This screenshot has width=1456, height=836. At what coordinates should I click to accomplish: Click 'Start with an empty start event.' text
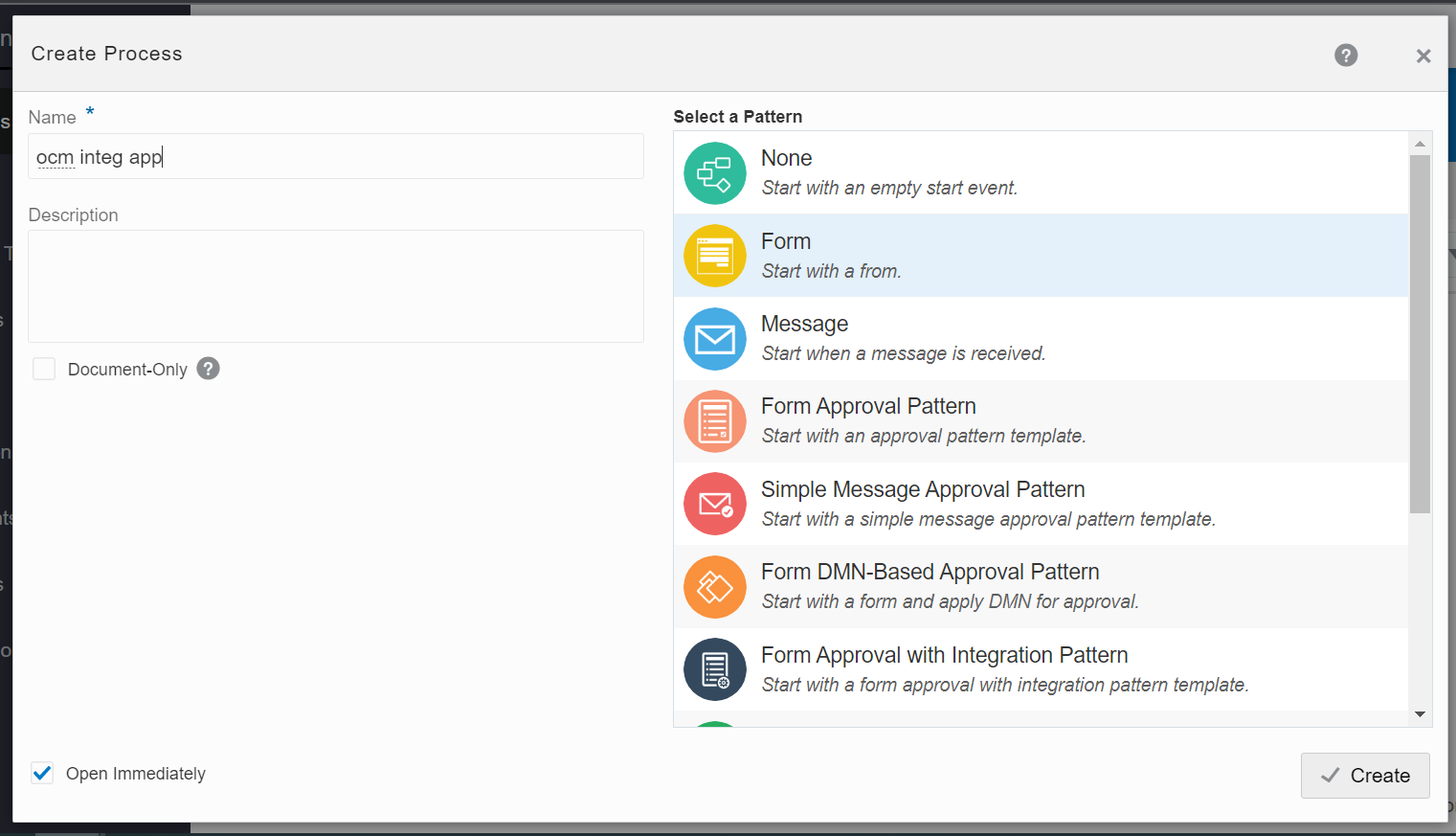pyautogui.click(x=889, y=188)
